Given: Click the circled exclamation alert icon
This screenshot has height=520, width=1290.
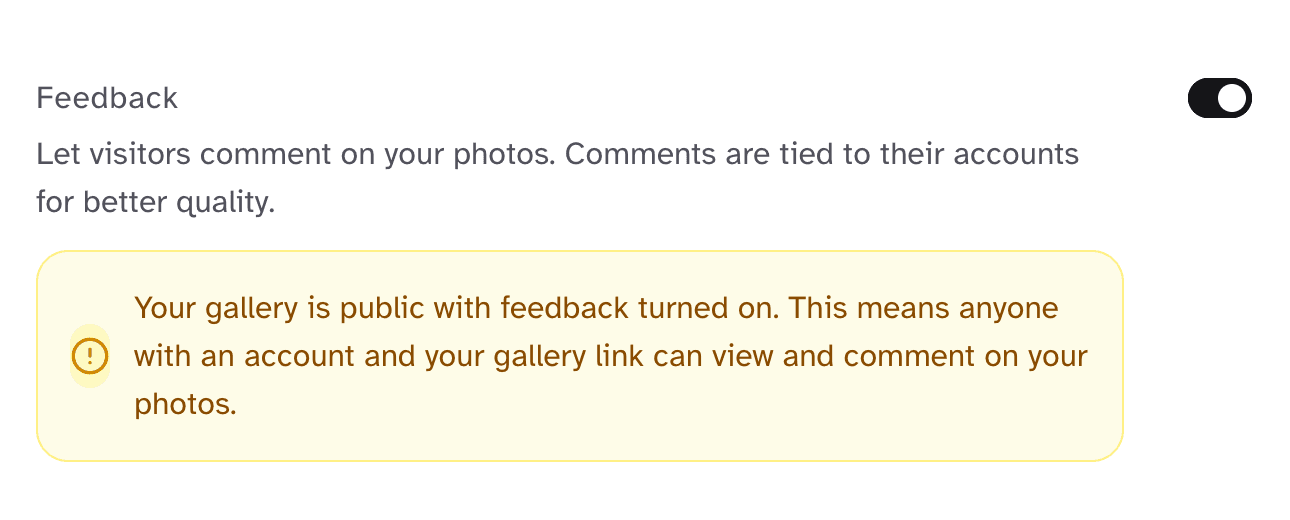Looking at the screenshot, I should click(x=90, y=355).
